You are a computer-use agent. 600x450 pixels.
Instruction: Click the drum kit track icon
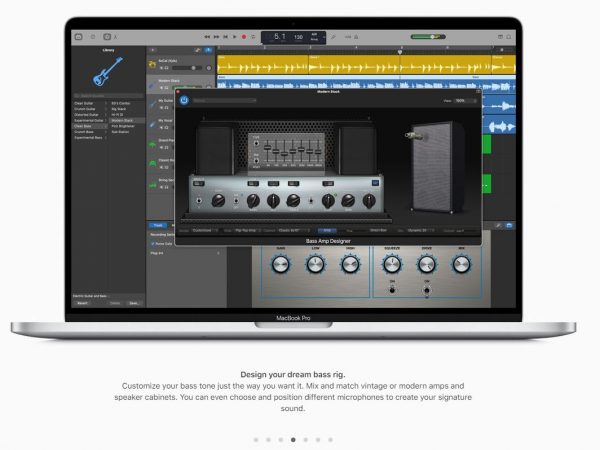[152, 64]
